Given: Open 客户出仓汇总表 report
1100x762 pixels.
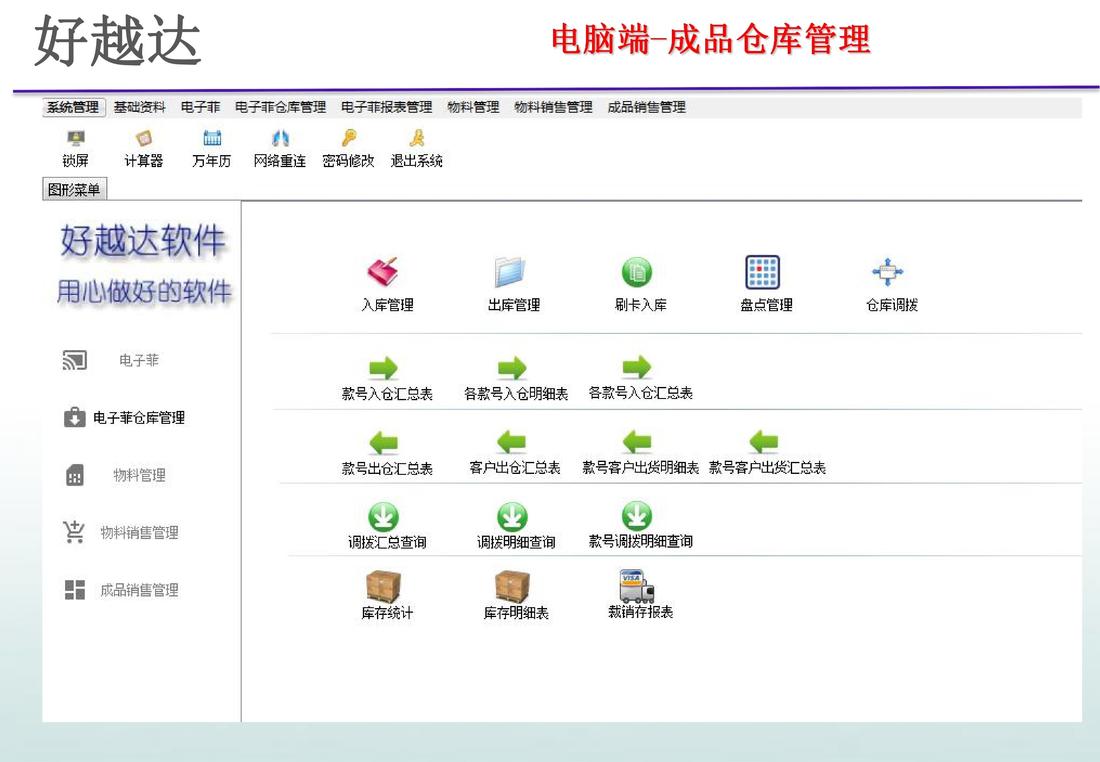Looking at the screenshot, I should tap(513, 442).
